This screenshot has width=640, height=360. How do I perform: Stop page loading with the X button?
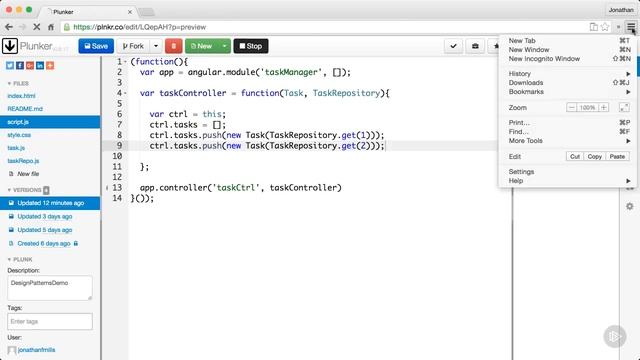pyautogui.click(x=36, y=27)
